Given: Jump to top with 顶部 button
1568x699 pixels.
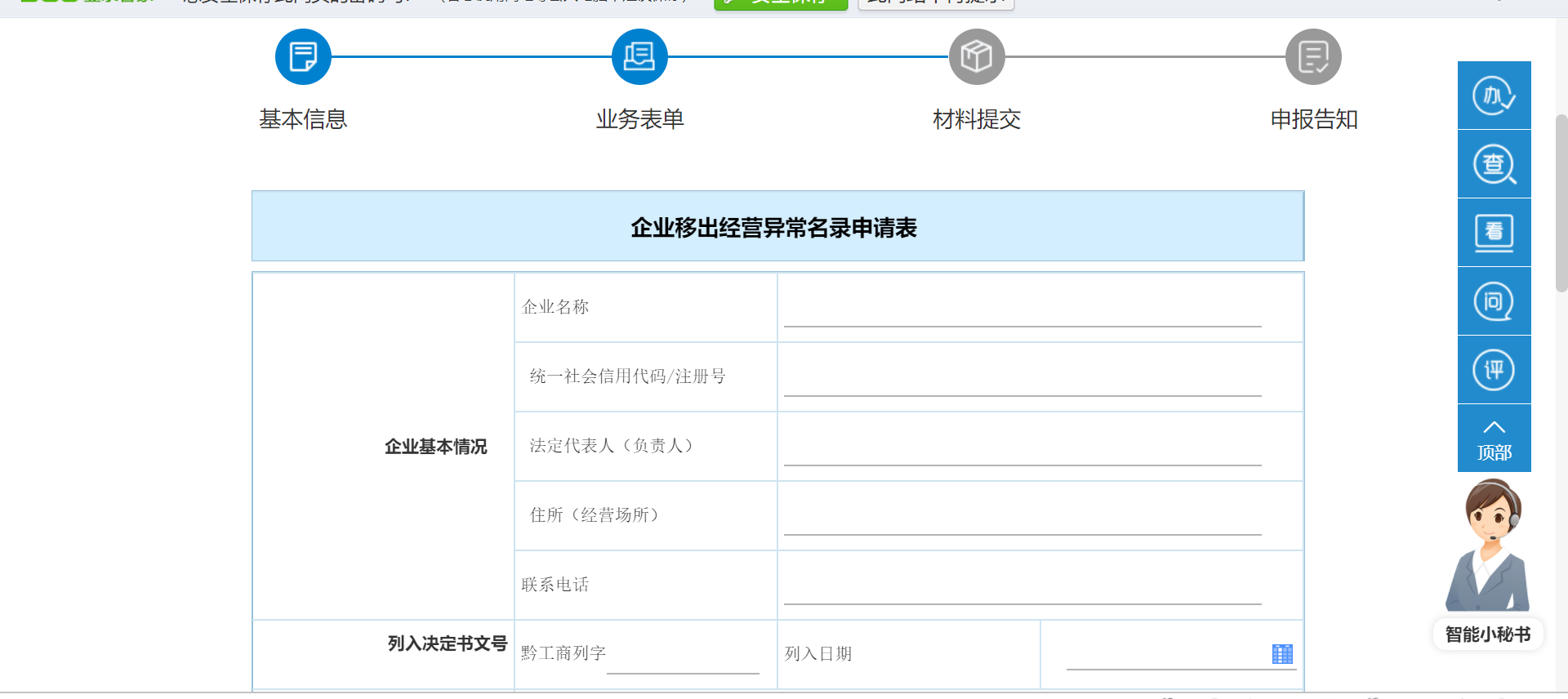Looking at the screenshot, I should click(x=1494, y=439).
